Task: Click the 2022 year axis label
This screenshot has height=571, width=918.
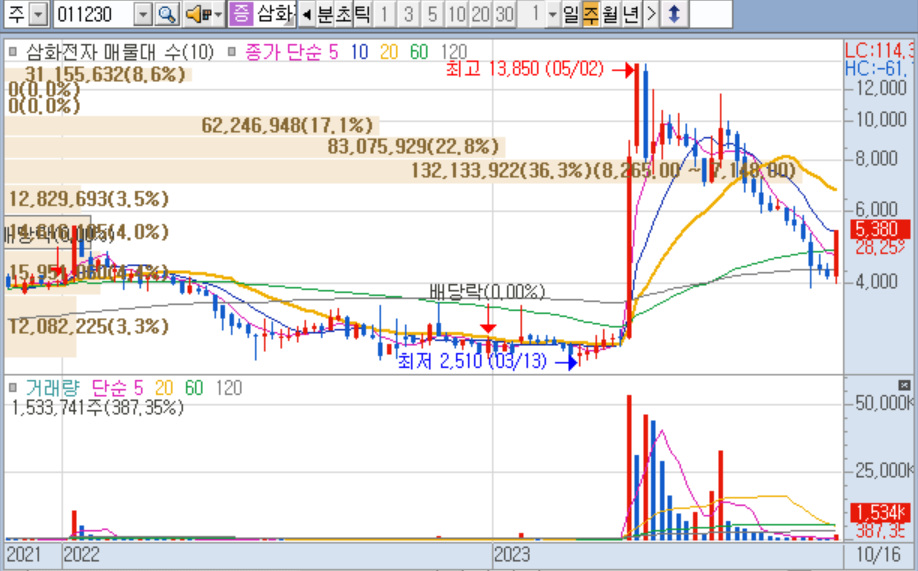Action: (81, 554)
